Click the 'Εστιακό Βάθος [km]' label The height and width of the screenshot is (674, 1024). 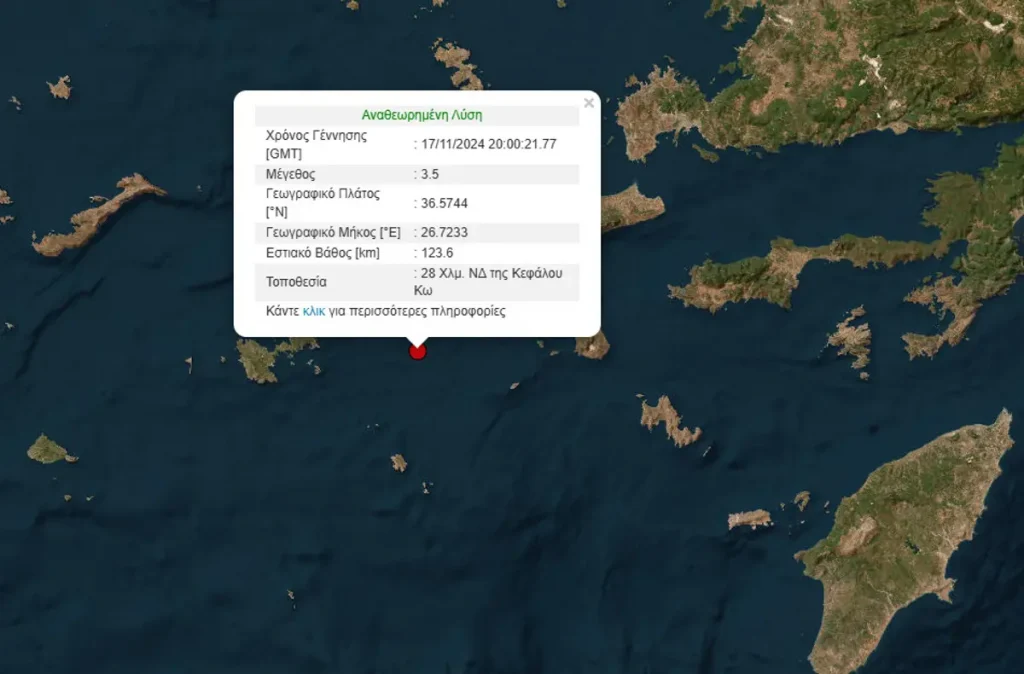(323, 252)
